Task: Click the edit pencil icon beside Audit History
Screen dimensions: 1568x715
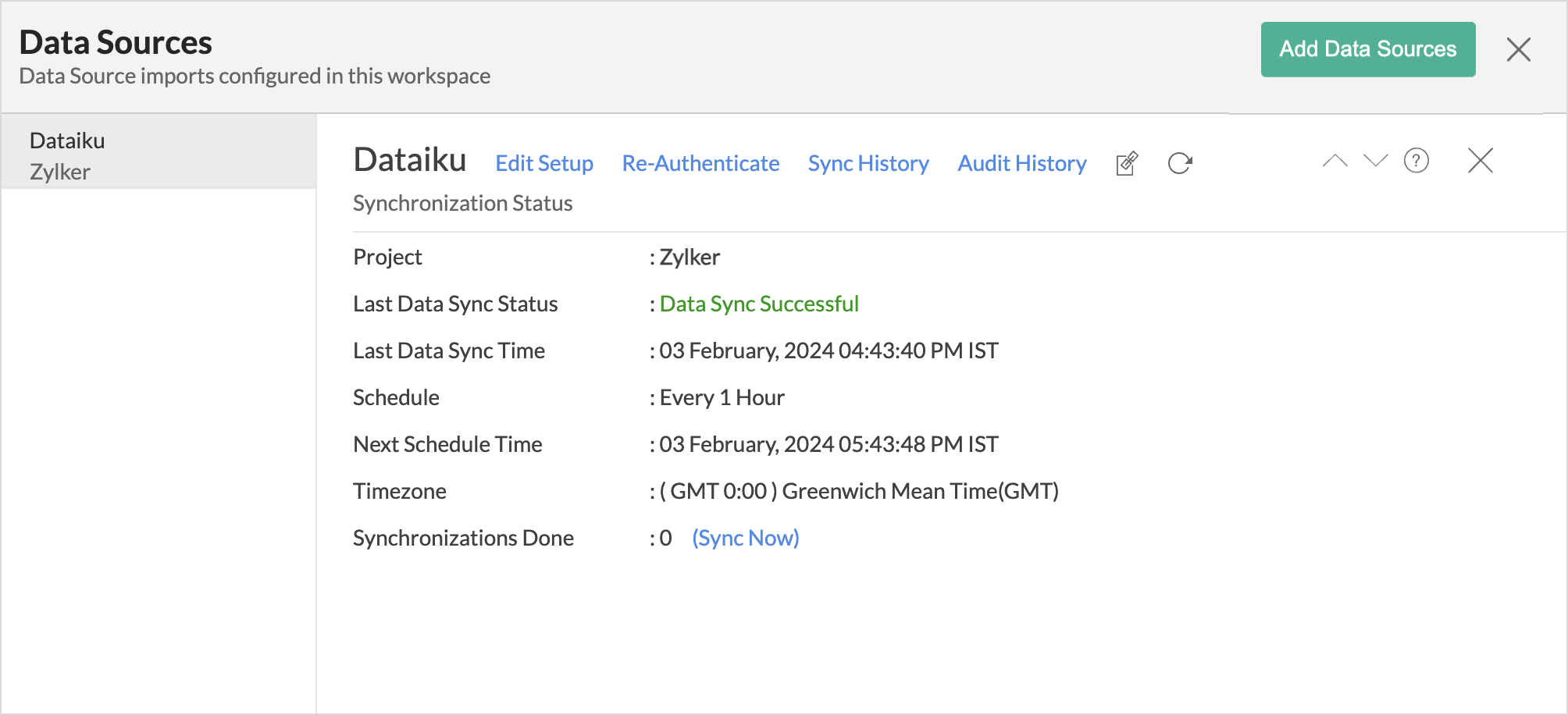Action: (1127, 163)
